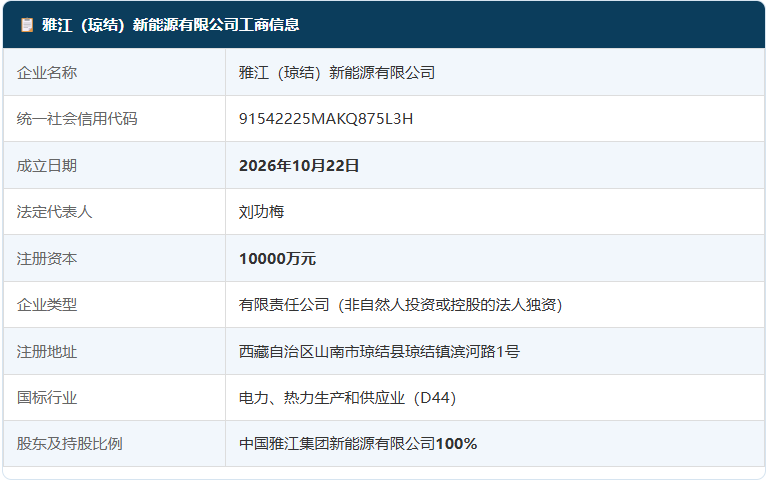Image resolution: width=770 pixels, height=485 pixels.
Task: Select 有限责任公司（非自然人投资或控股的法人独资）value
Action: pyautogui.click(x=400, y=305)
